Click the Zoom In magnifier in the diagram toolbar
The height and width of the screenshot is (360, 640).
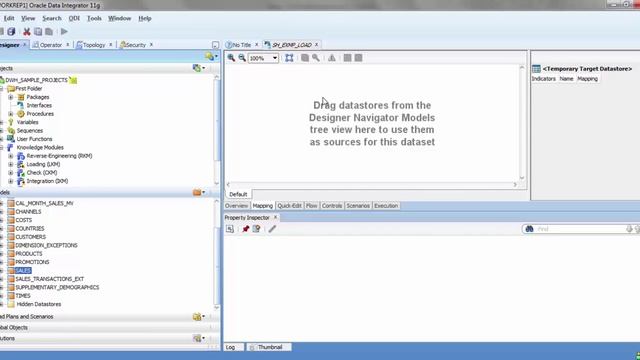(x=231, y=58)
